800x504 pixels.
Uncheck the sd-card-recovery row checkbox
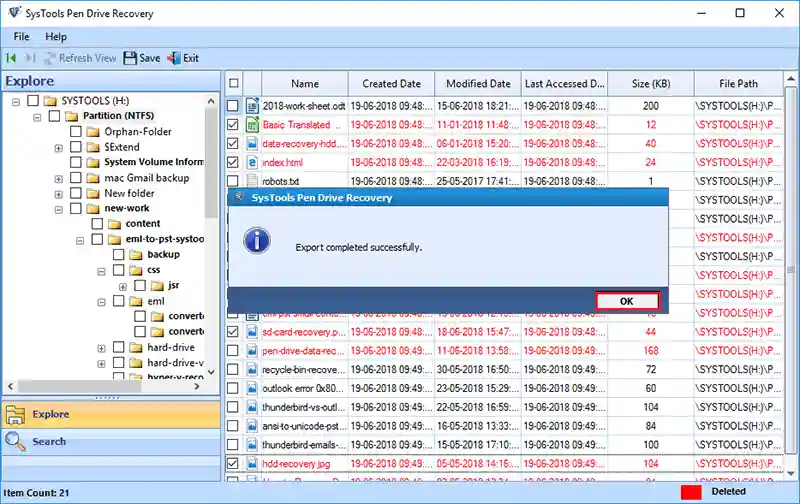point(233,332)
